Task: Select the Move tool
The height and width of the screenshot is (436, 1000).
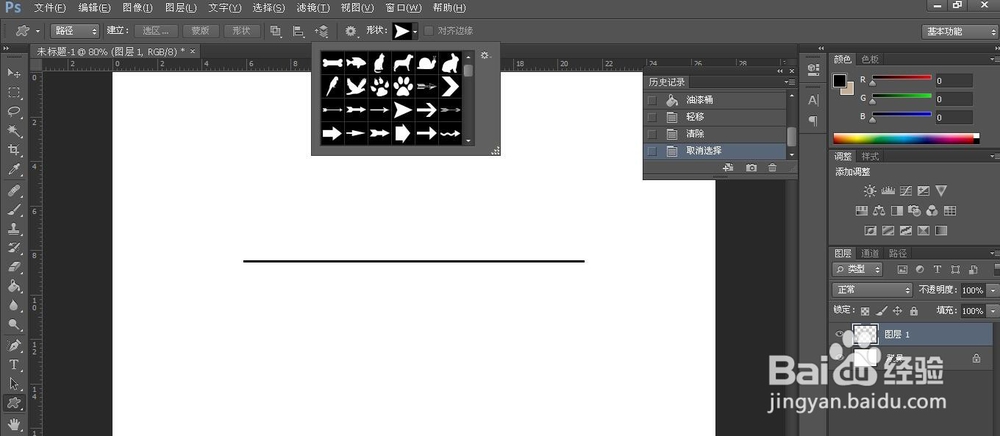Action: 13,73
